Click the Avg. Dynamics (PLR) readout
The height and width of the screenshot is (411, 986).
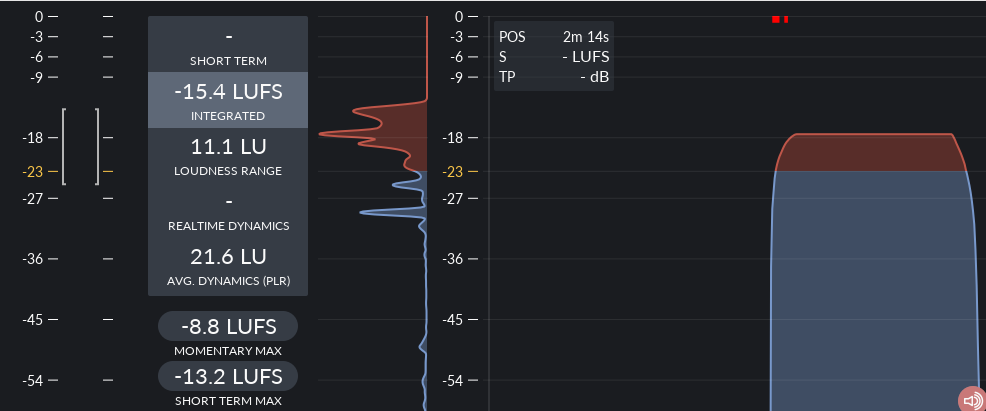click(x=228, y=266)
